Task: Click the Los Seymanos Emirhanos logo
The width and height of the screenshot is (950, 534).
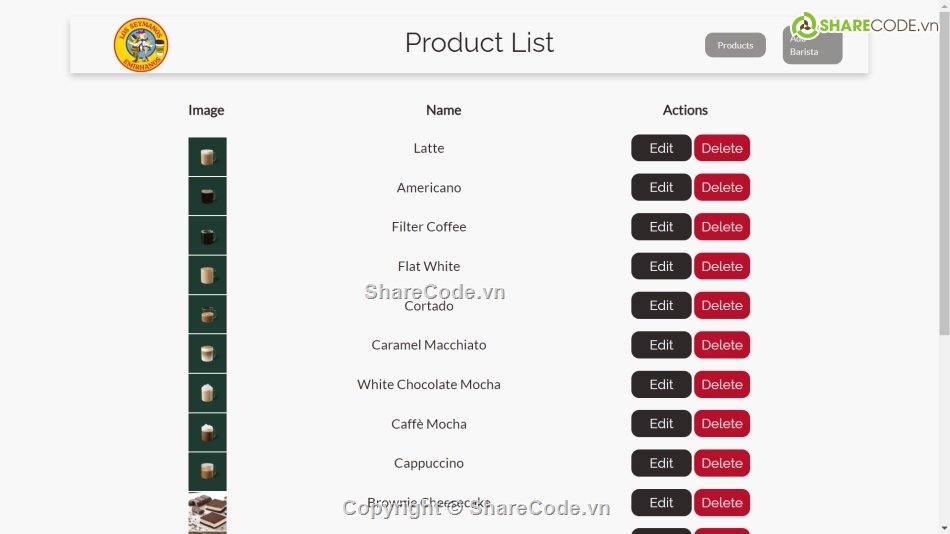Action: (141, 45)
